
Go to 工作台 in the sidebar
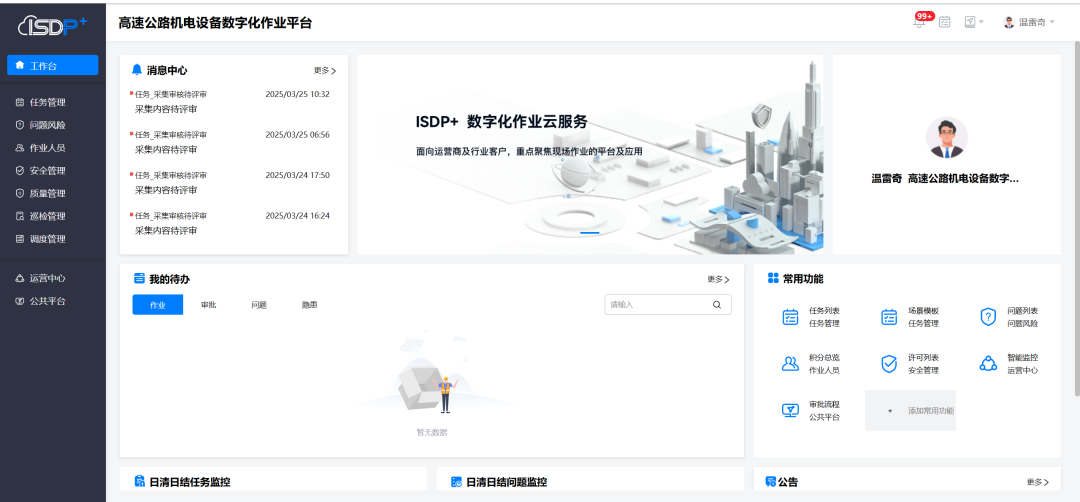52,65
